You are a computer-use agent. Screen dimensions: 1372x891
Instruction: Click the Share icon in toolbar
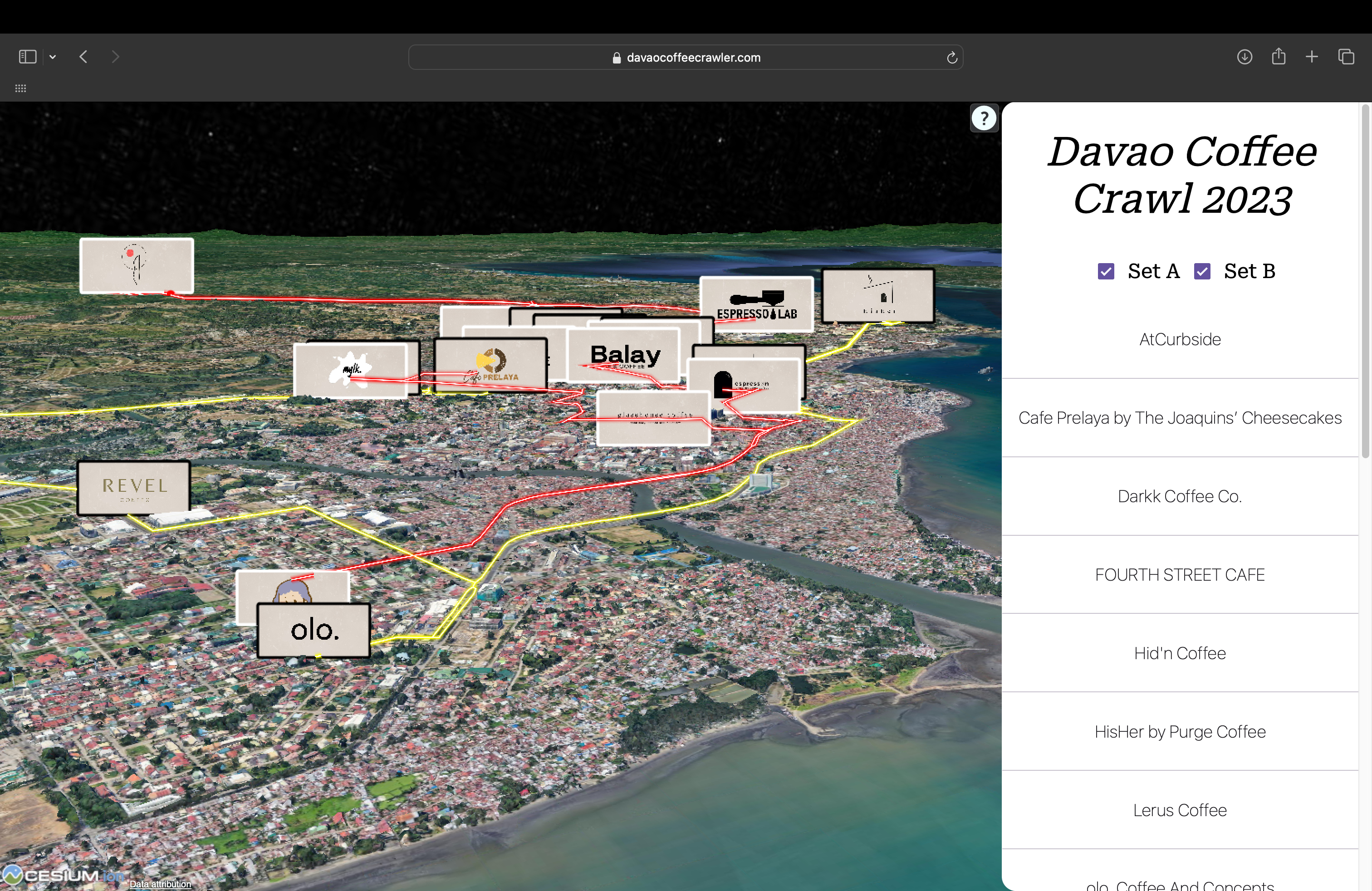1278,56
